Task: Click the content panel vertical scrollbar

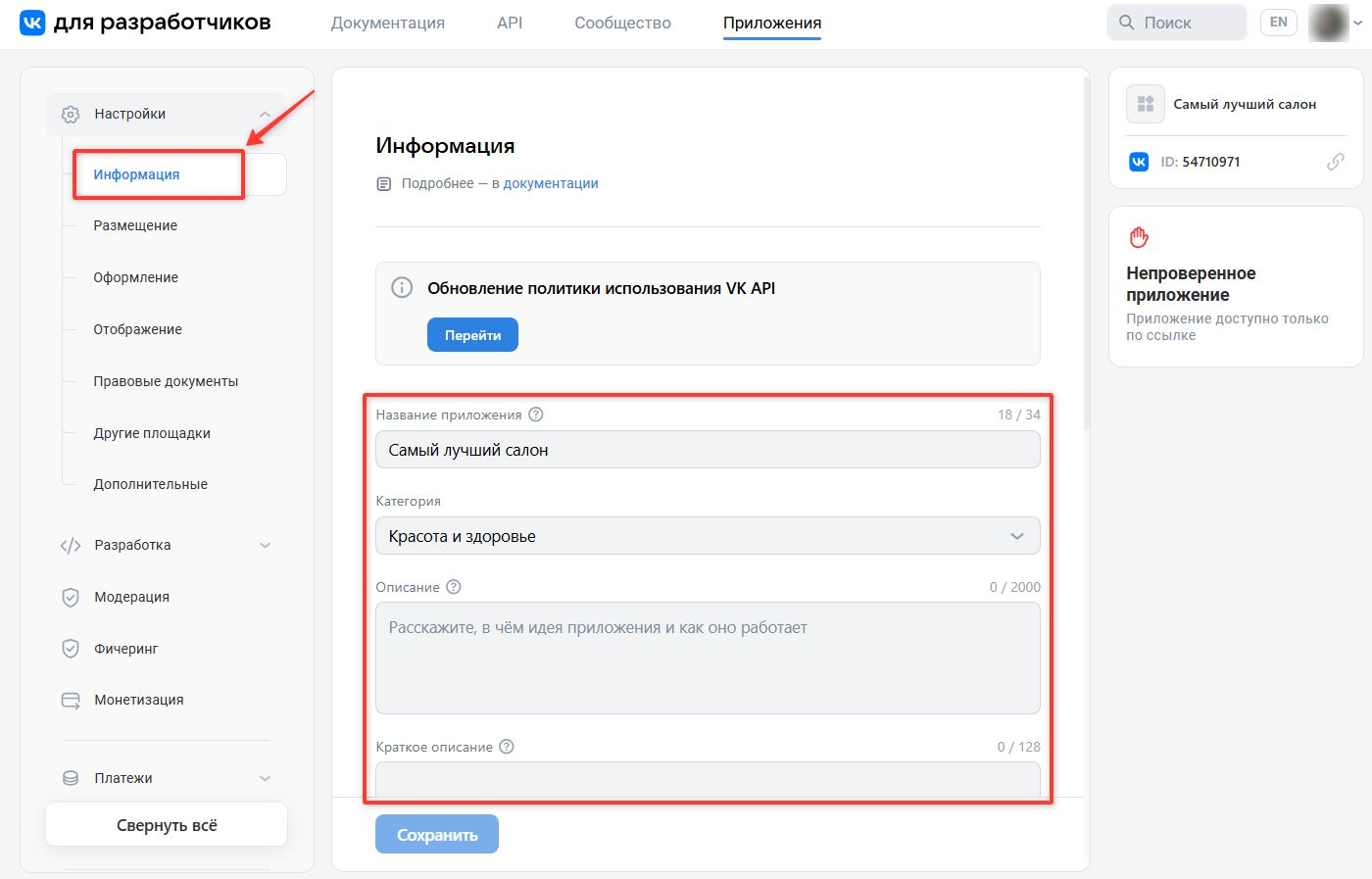Action: pyautogui.click(x=1086, y=255)
